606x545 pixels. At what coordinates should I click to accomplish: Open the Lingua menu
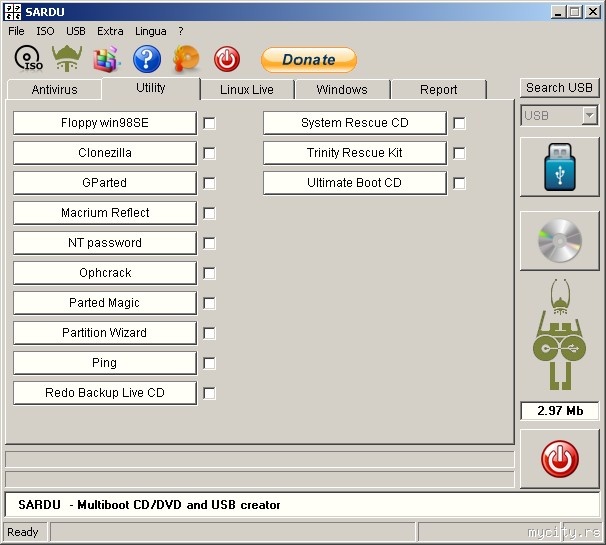[150, 31]
